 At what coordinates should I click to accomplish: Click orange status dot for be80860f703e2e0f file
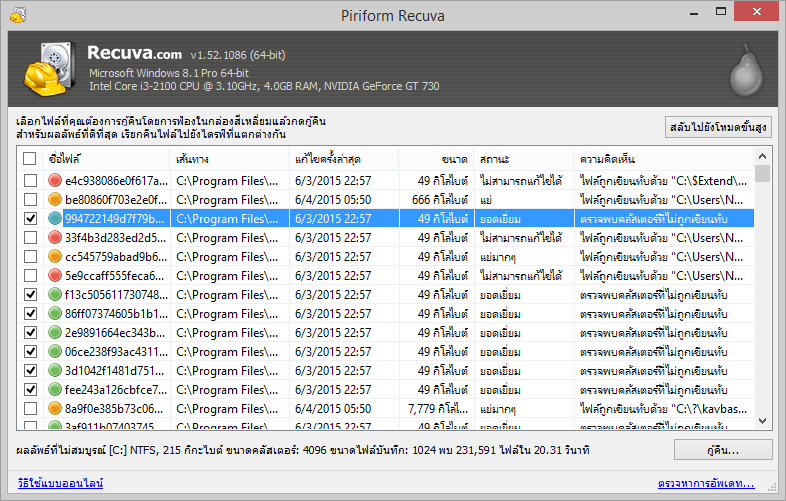pos(55,200)
